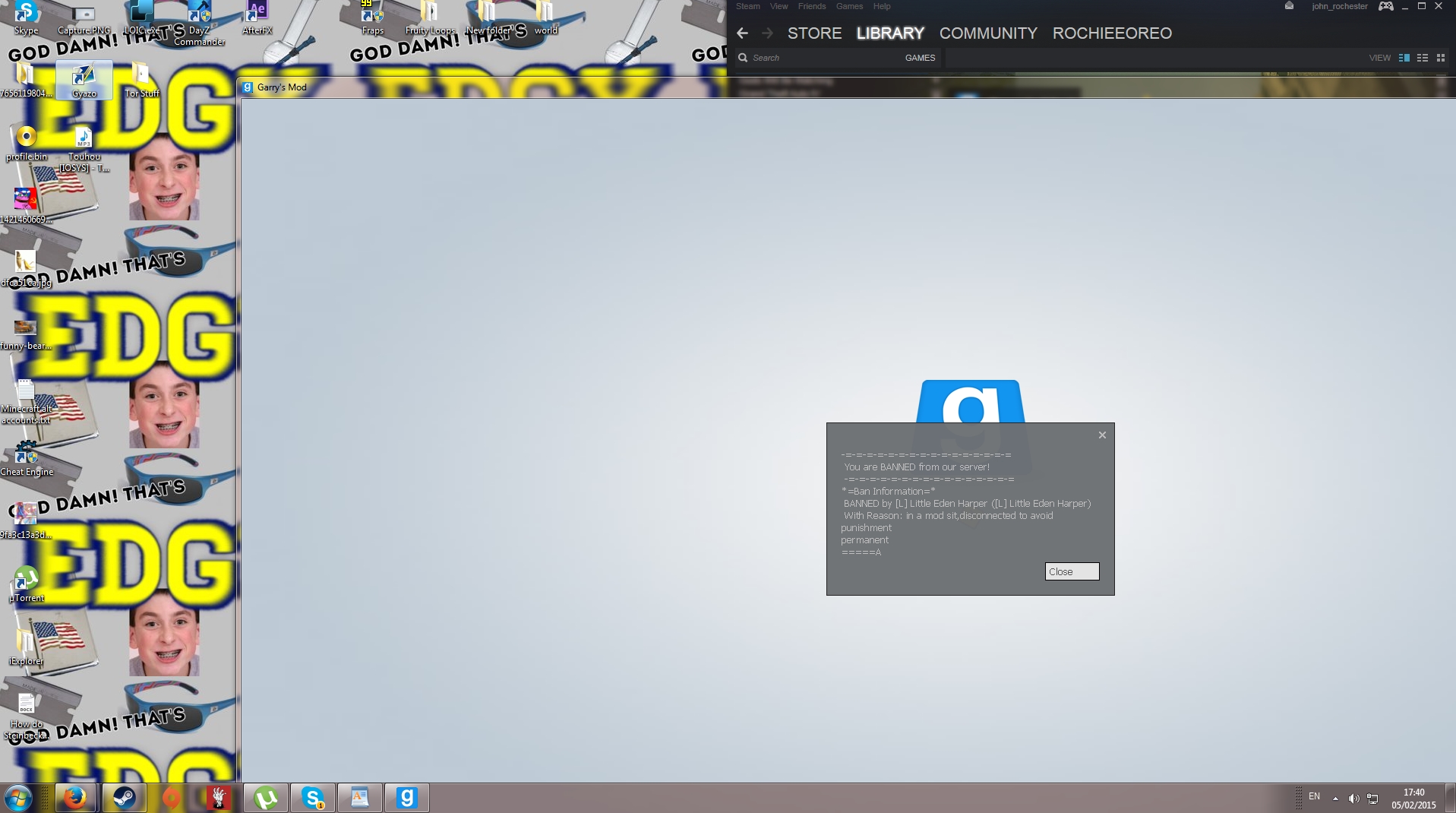Select the funny-bear image file on desktop
The width and height of the screenshot is (1456, 813).
26,334
